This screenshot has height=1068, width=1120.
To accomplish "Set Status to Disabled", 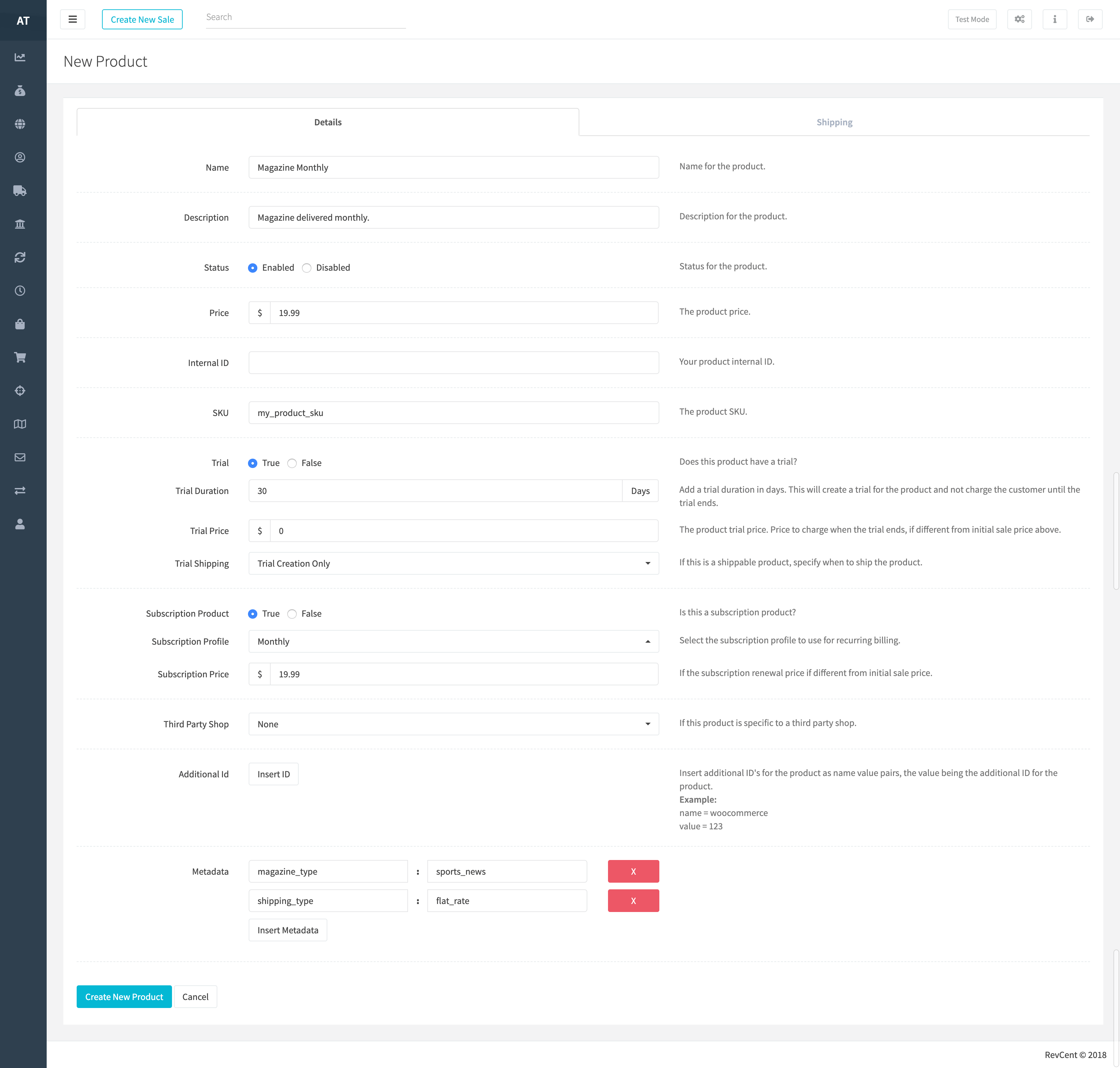I will tap(307, 268).
